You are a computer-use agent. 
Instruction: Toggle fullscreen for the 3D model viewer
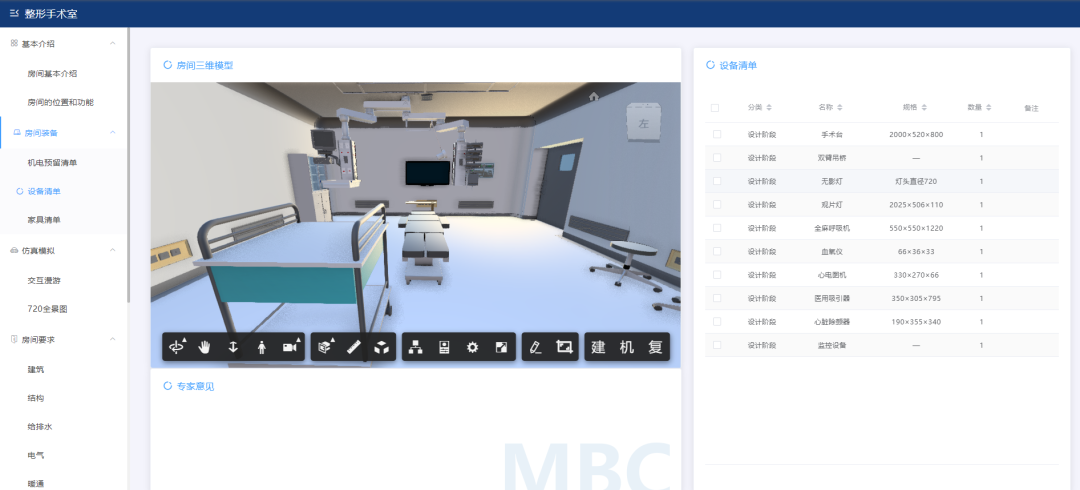501,347
